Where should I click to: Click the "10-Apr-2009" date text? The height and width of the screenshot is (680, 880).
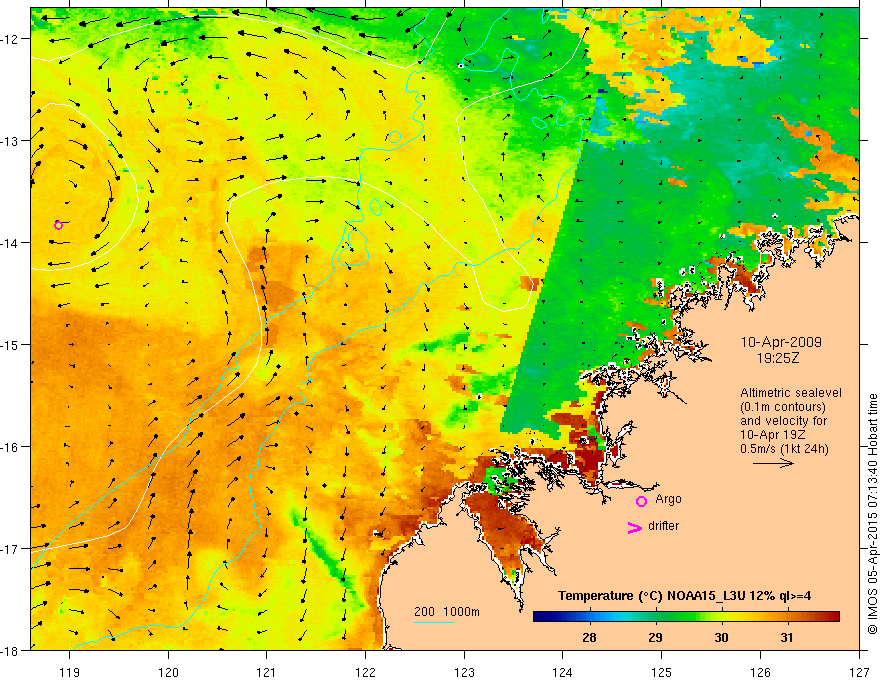[x=781, y=342]
